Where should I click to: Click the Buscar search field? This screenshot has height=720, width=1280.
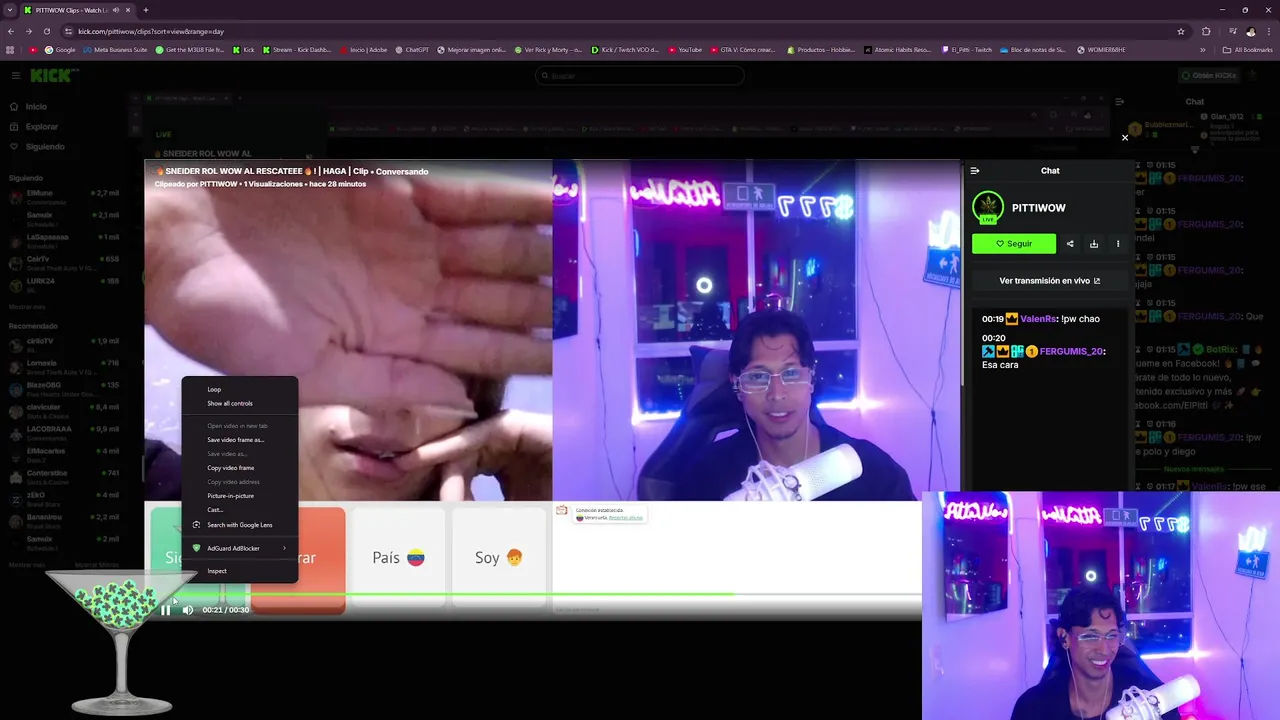[640, 76]
